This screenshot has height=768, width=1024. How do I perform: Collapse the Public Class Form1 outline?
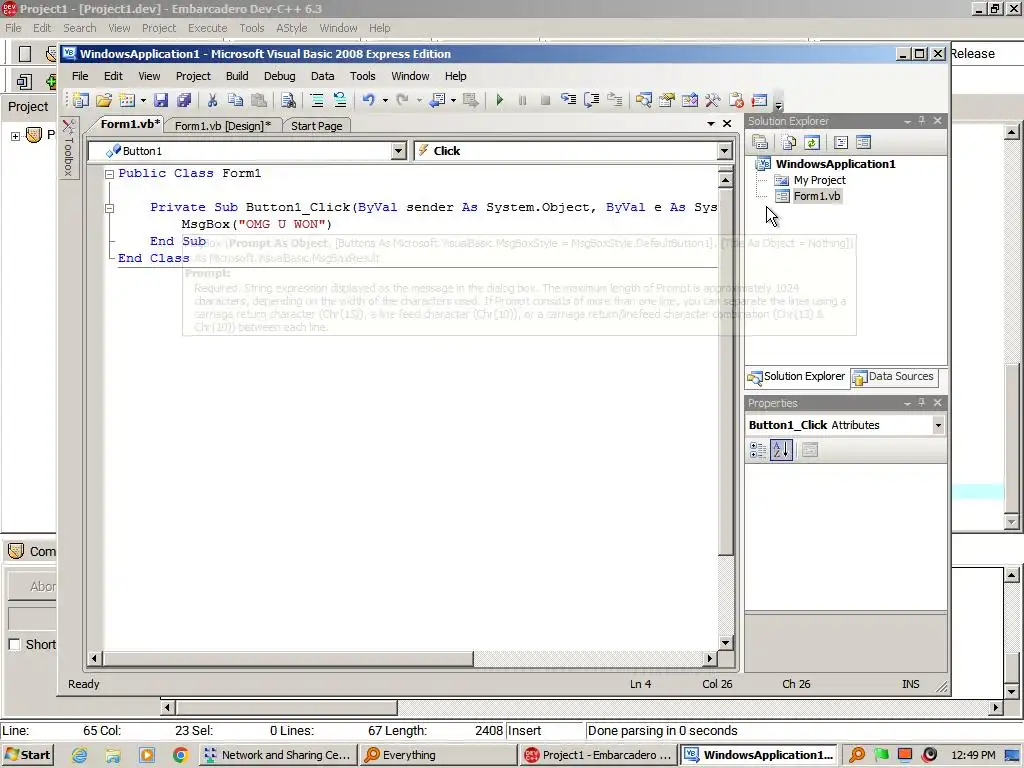[110, 174]
